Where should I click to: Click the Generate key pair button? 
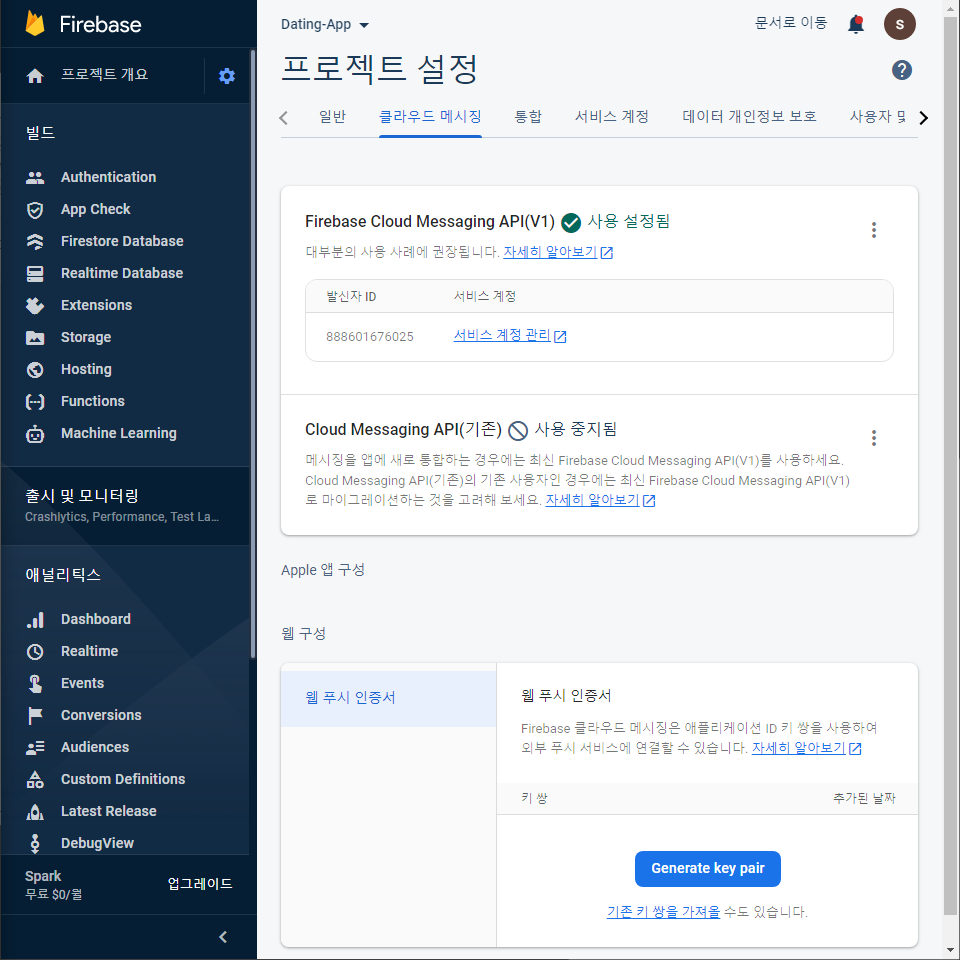(707, 869)
